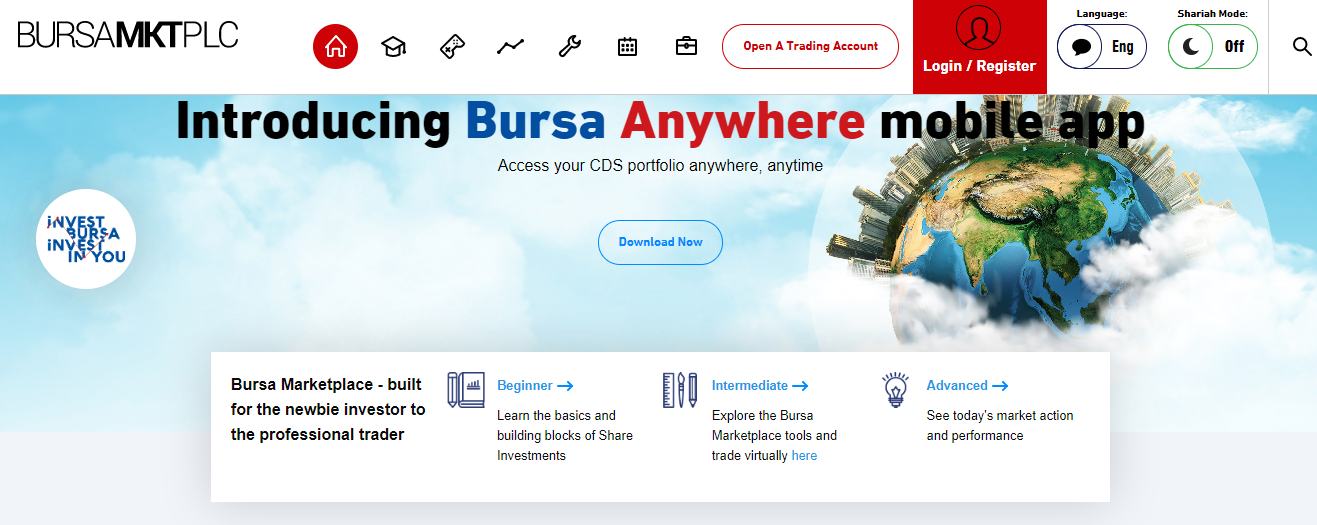Open the Advanced section link
Screen dimensions: 1317x525
[966, 386]
